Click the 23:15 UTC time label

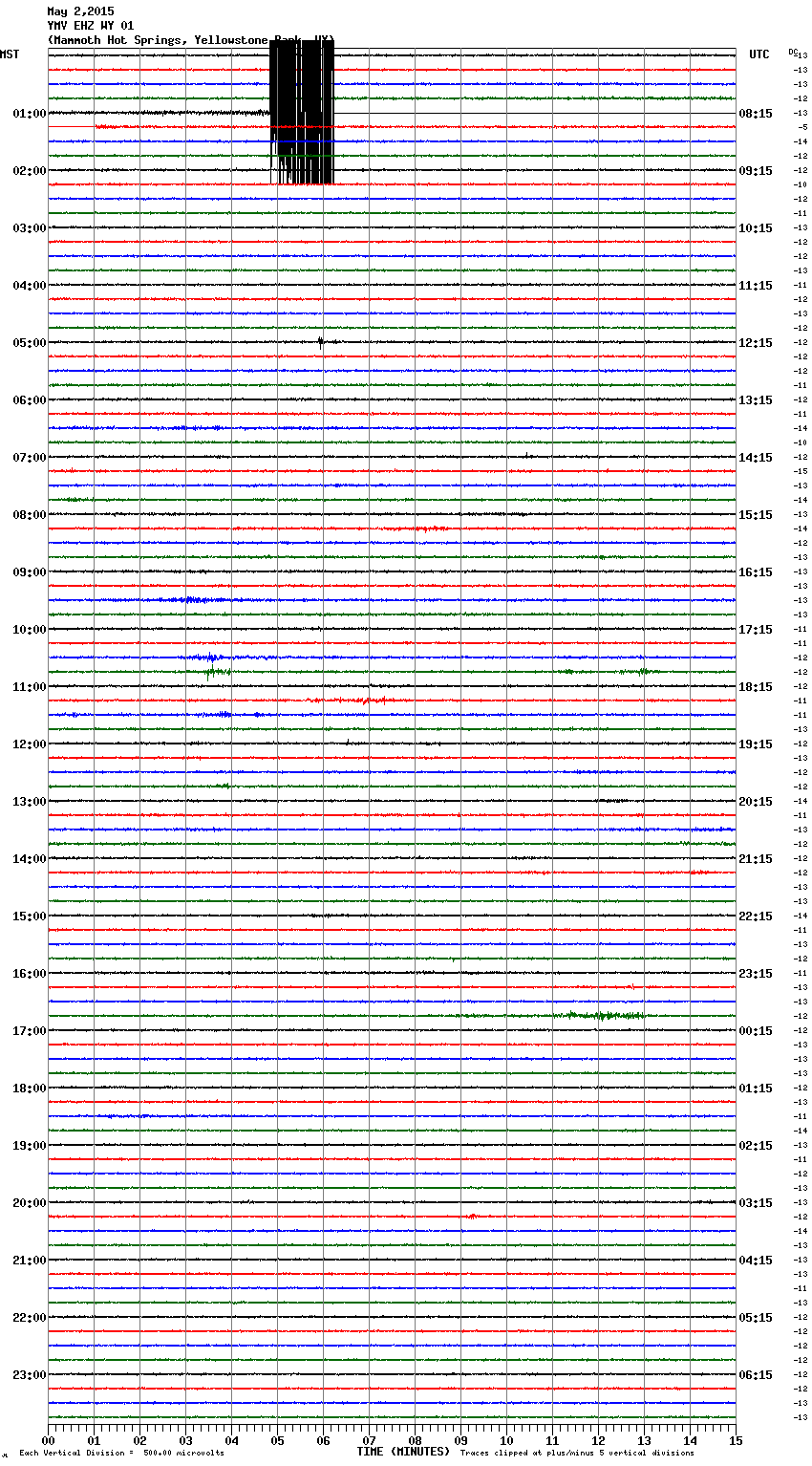click(756, 974)
